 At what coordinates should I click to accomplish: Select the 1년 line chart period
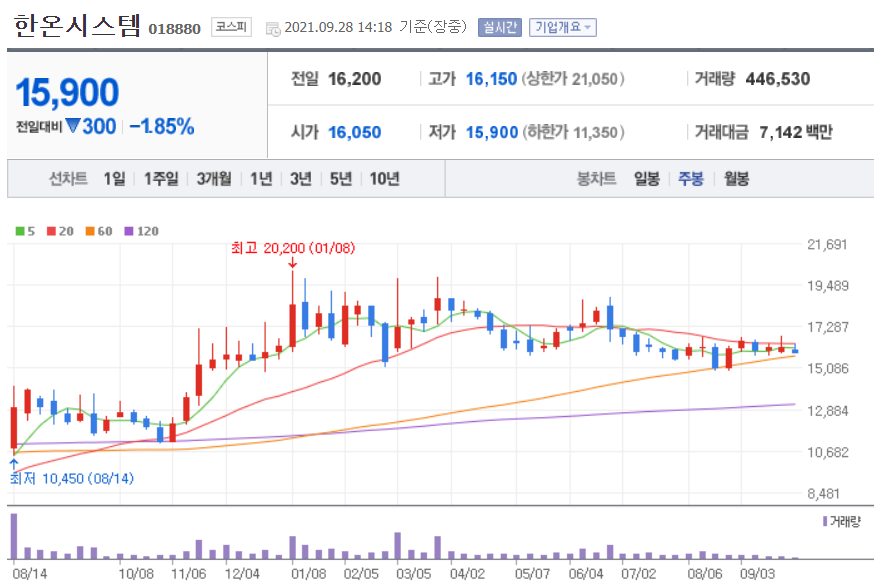(261, 179)
